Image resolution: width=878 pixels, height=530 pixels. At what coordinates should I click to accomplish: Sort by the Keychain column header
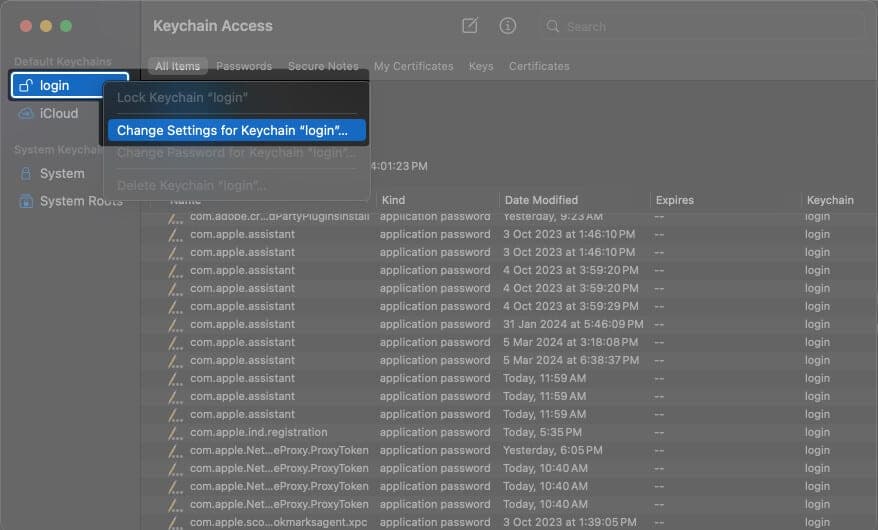pos(830,200)
